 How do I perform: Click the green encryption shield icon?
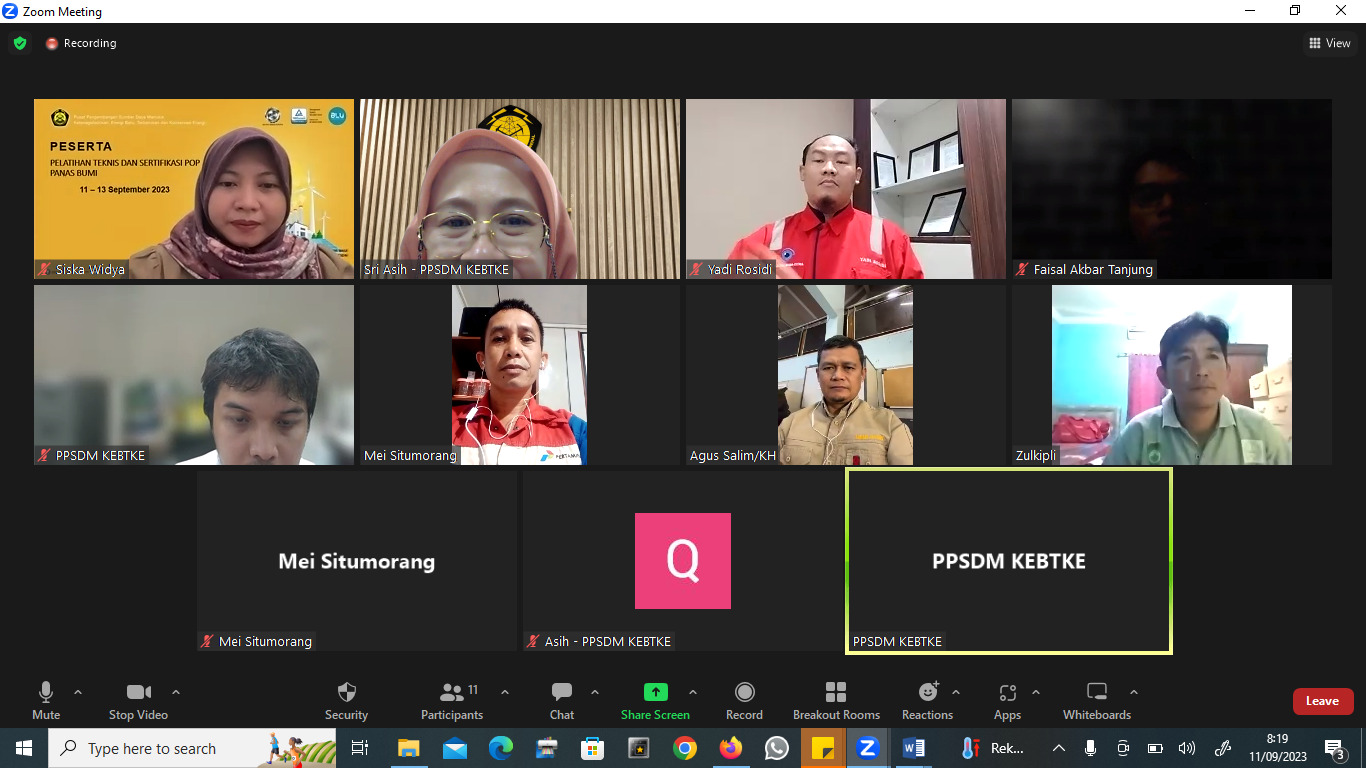20,43
